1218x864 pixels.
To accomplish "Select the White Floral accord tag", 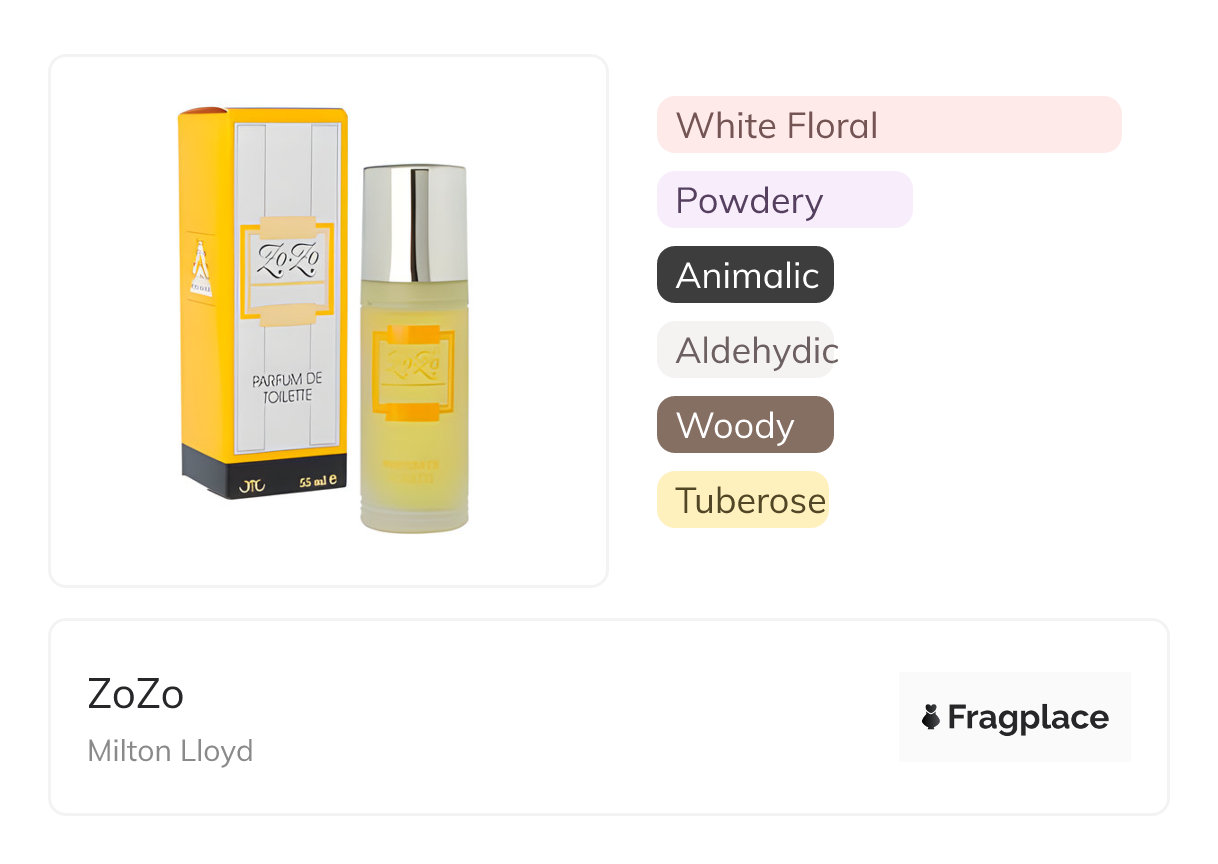I will click(x=889, y=125).
